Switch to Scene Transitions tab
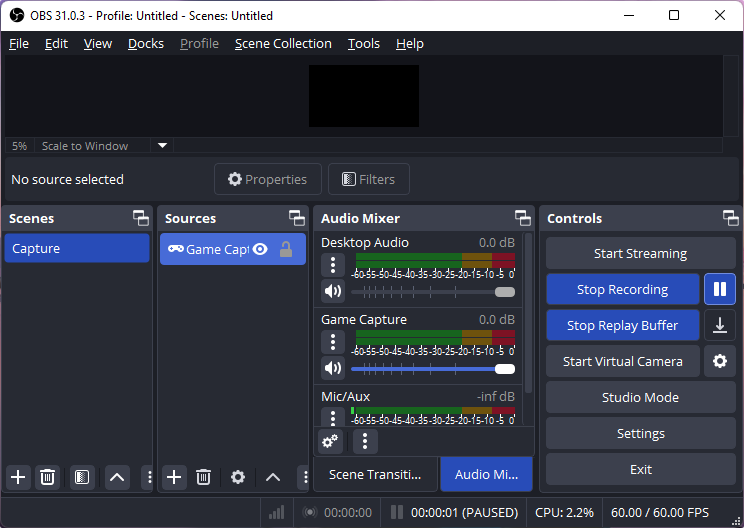This screenshot has width=744, height=528. click(375, 474)
